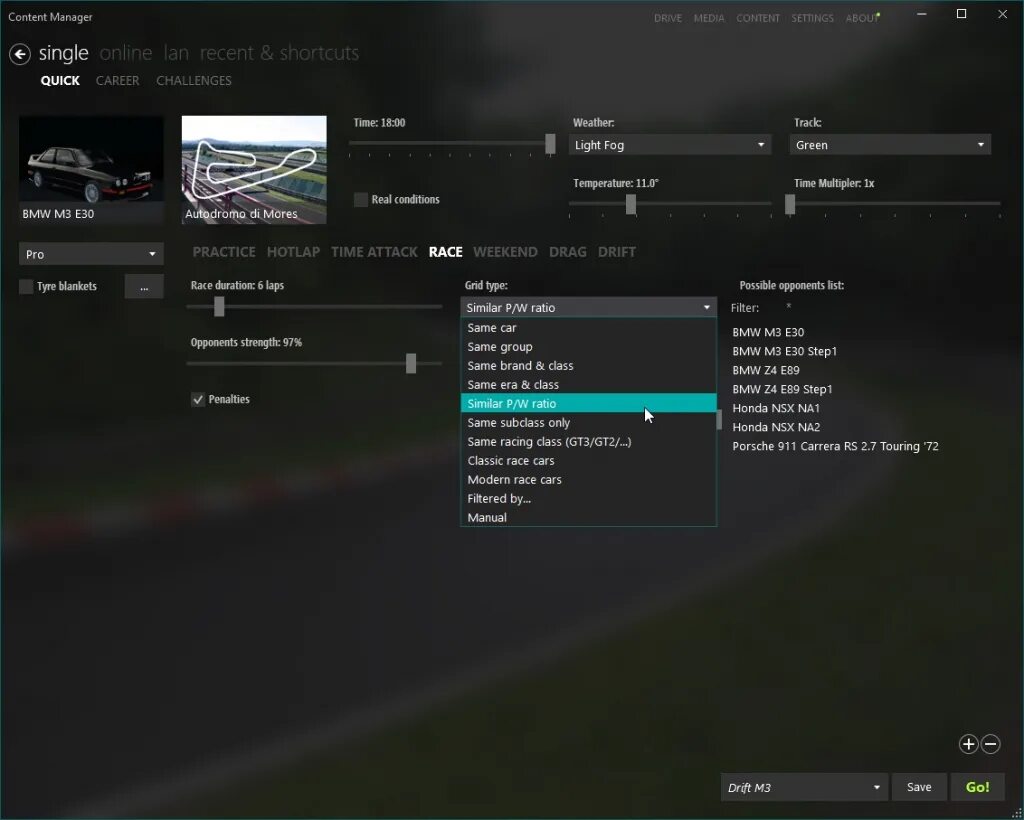Select the single section heading
This screenshot has height=820, width=1024.
point(63,53)
